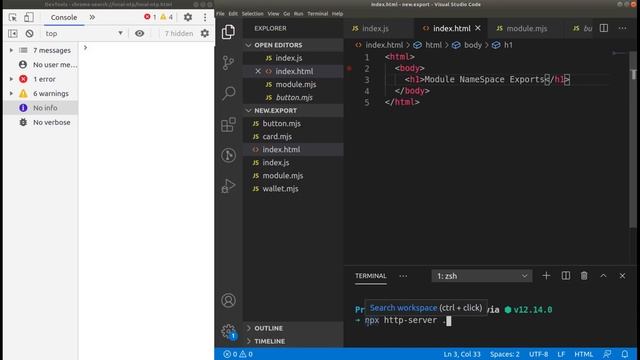Image resolution: width=640 pixels, height=360 pixels.
Task: Collapse the NEW.EXPORT folder section
Action: 293,111
